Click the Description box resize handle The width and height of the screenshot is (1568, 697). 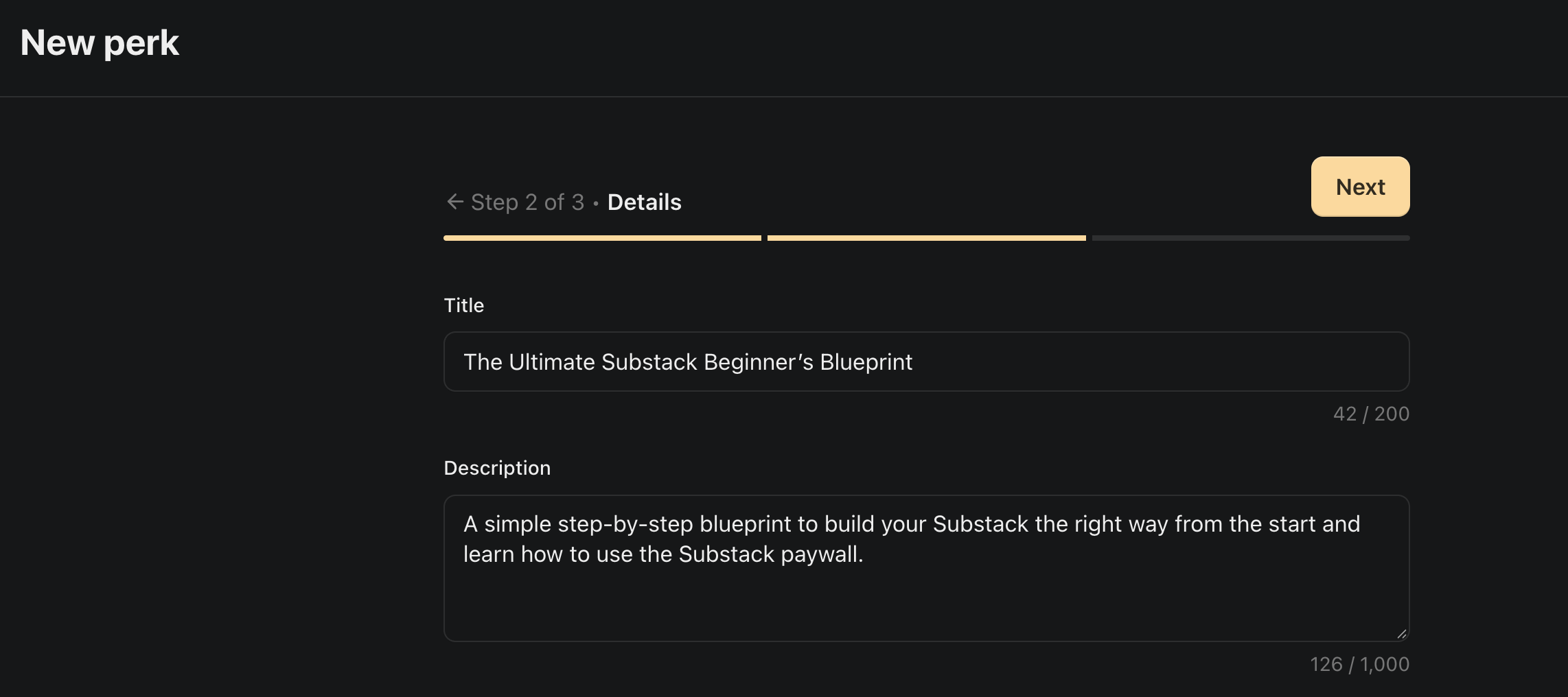tap(1401, 634)
